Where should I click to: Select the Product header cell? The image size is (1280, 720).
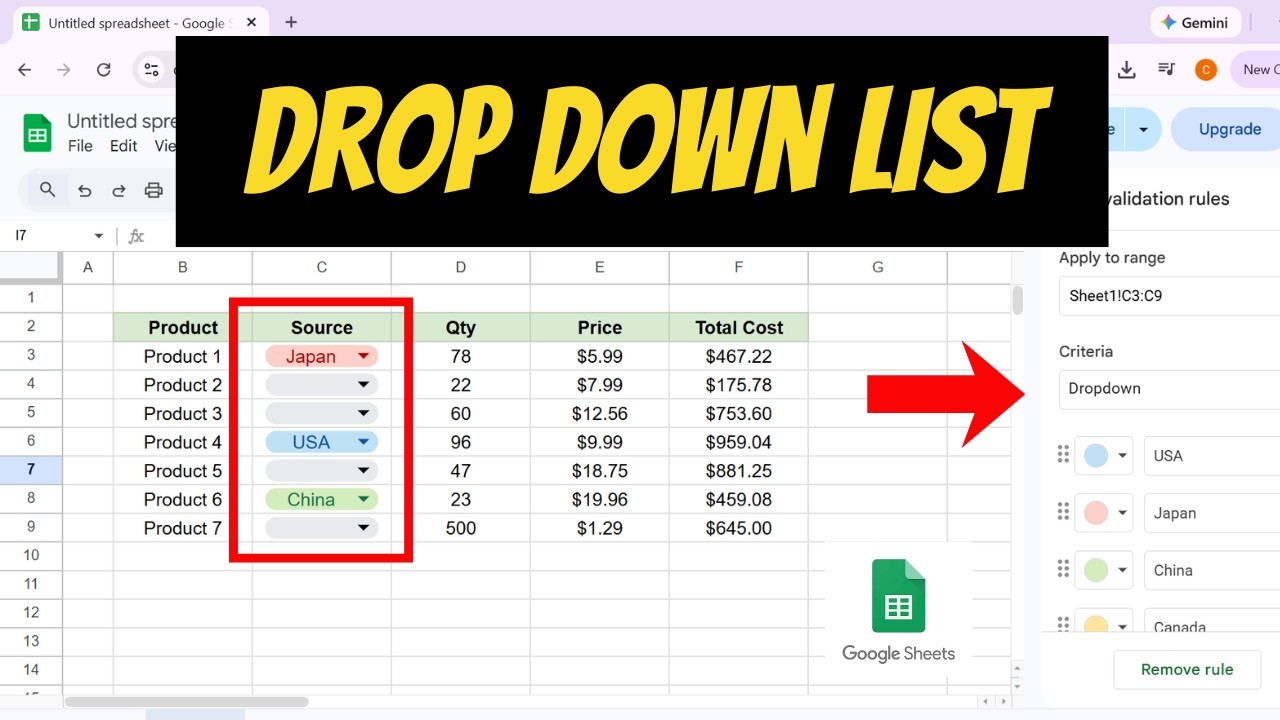pyautogui.click(x=183, y=327)
